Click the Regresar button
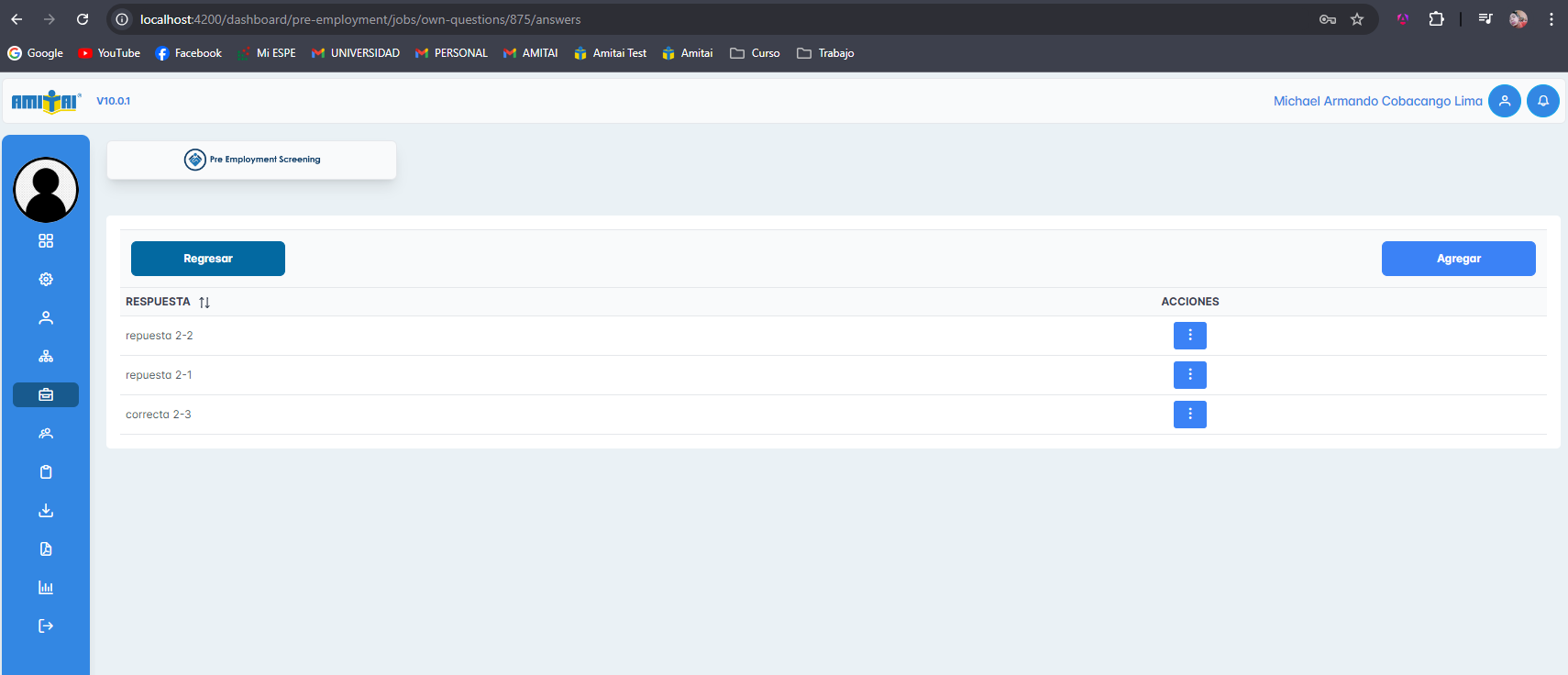This screenshot has height=675, width=1568. pos(208,259)
